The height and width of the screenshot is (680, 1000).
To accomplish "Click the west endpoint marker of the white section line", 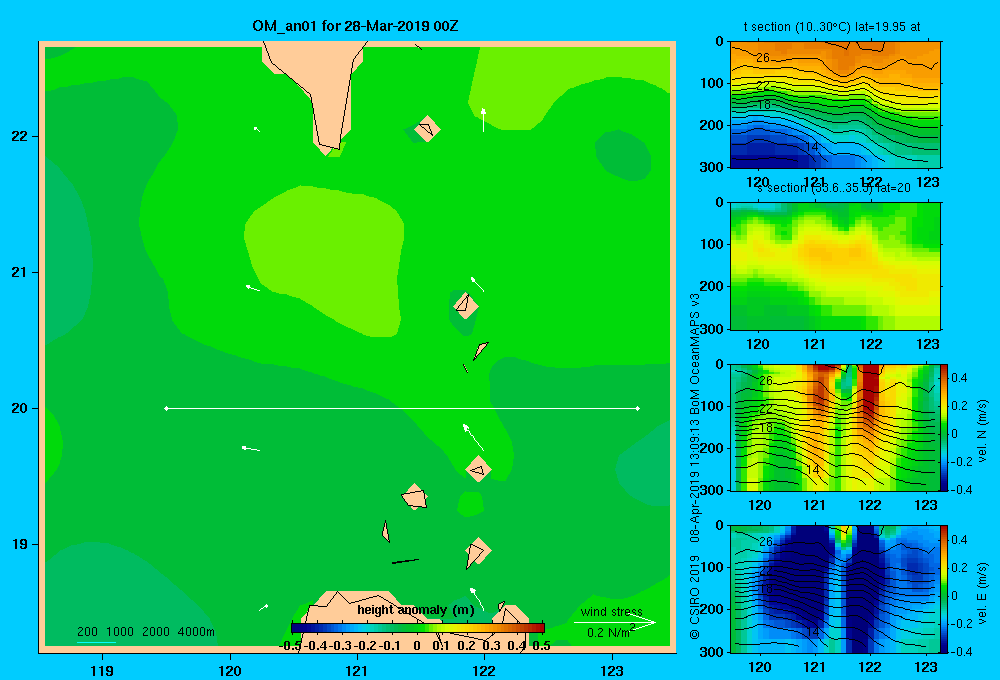I will 166,408.
